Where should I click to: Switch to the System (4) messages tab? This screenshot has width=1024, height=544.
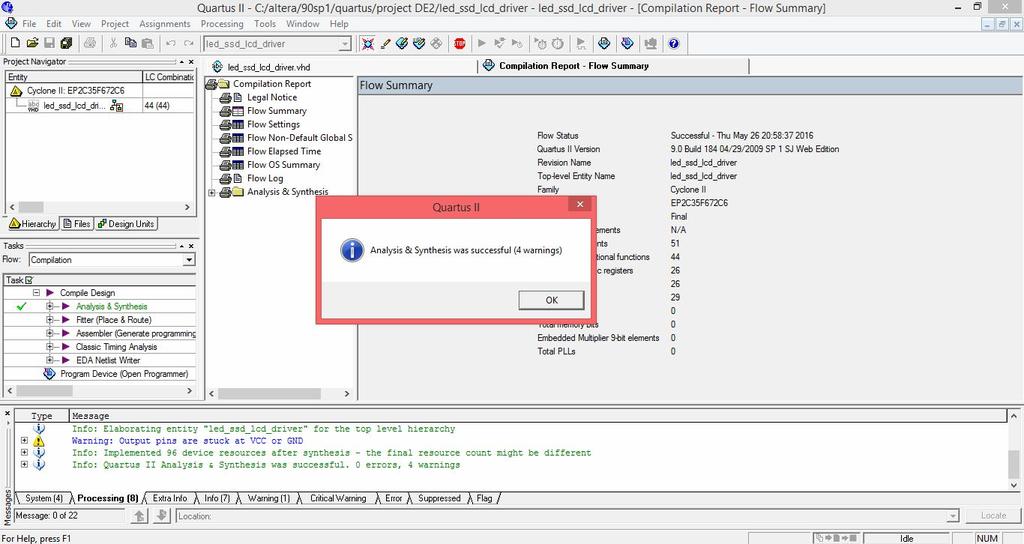coord(44,498)
